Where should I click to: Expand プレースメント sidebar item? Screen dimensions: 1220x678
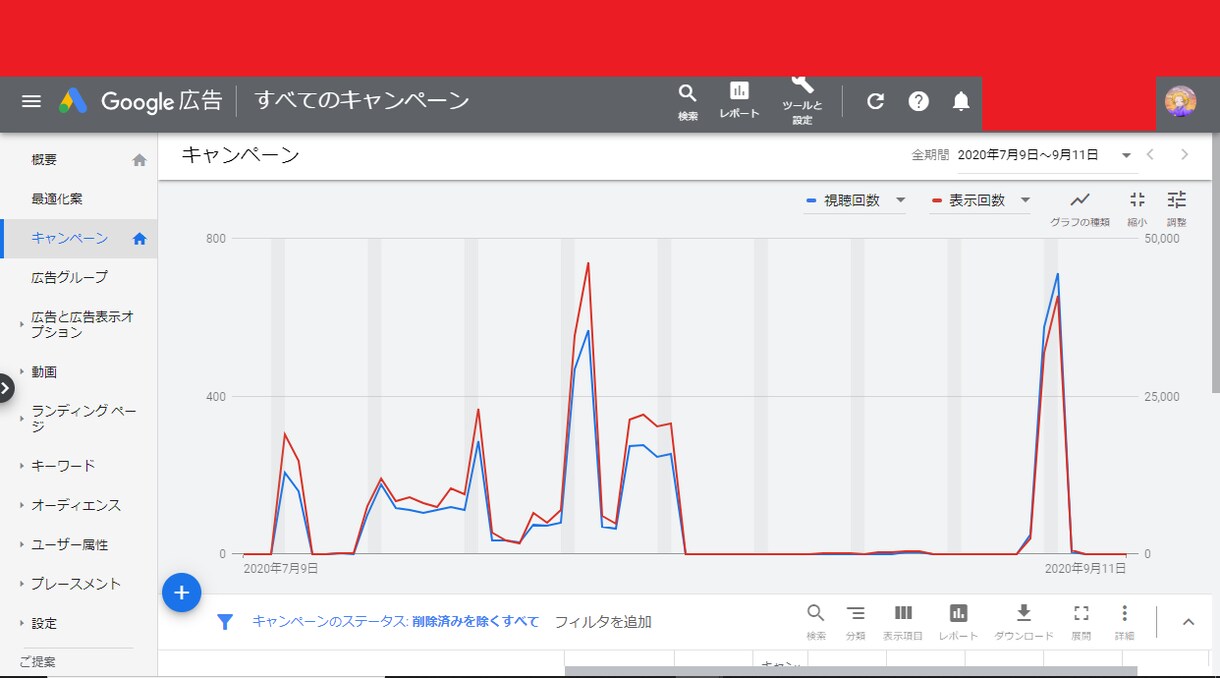[78, 584]
